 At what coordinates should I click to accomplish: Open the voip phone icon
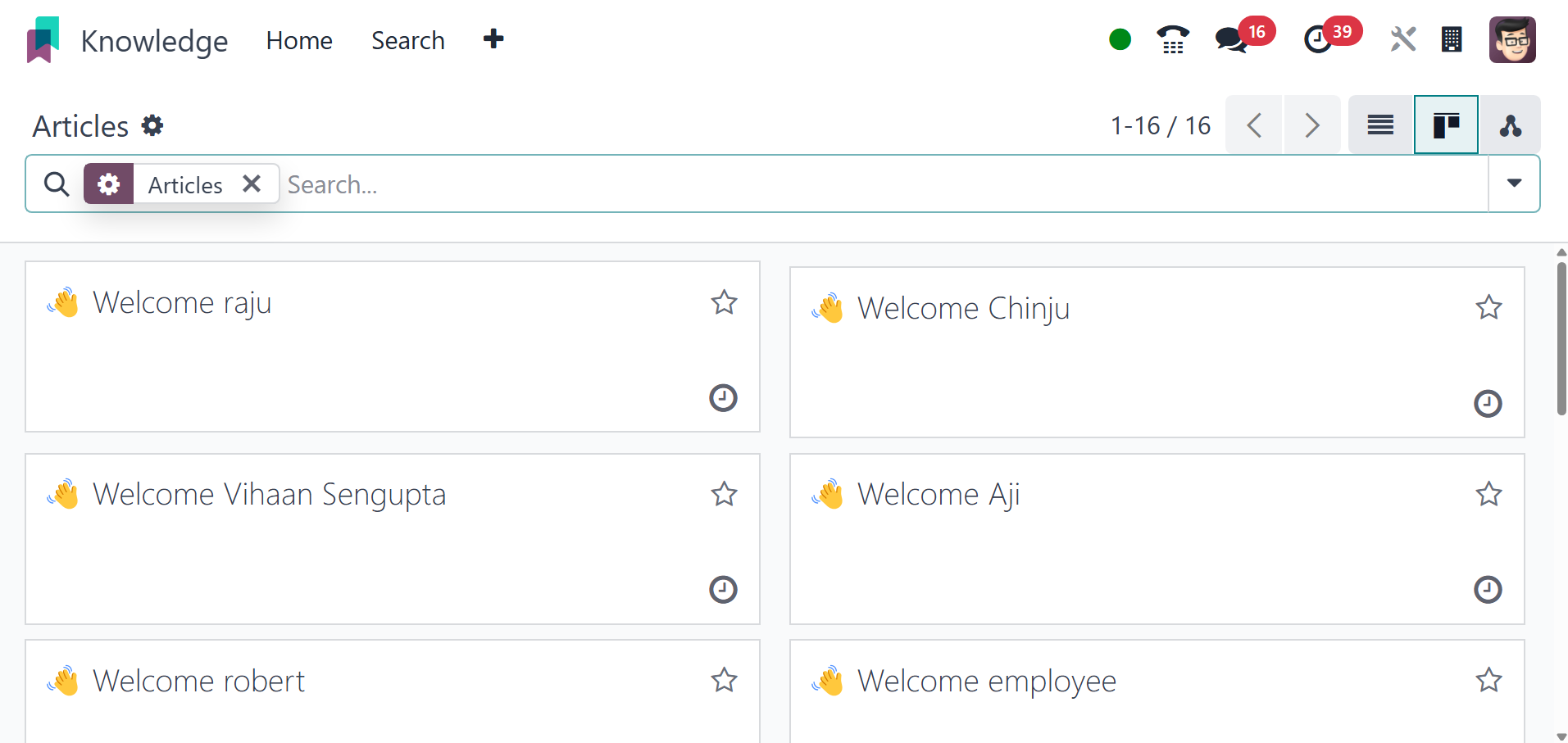point(1173,39)
